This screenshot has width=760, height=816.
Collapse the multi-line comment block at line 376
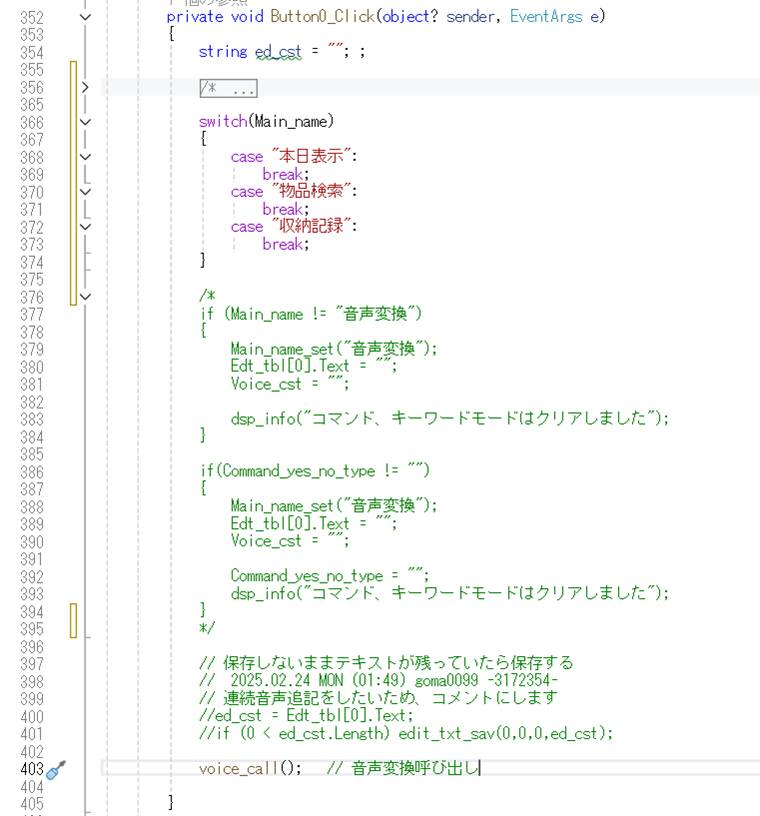pos(85,297)
